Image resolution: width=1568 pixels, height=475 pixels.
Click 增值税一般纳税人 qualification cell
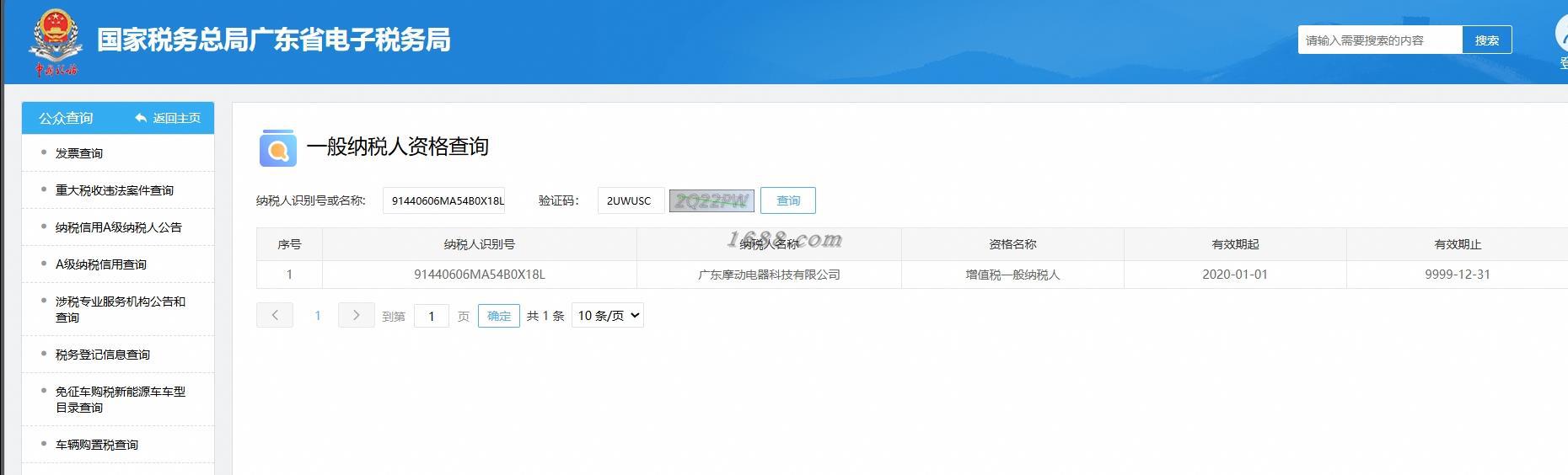point(1012,275)
